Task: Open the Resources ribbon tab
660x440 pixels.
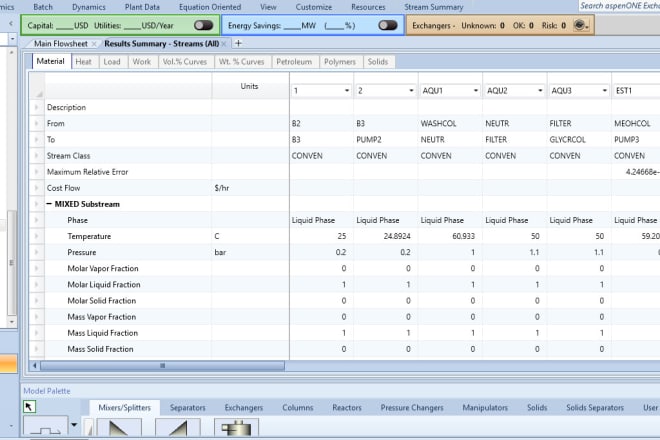Action: [368, 7]
